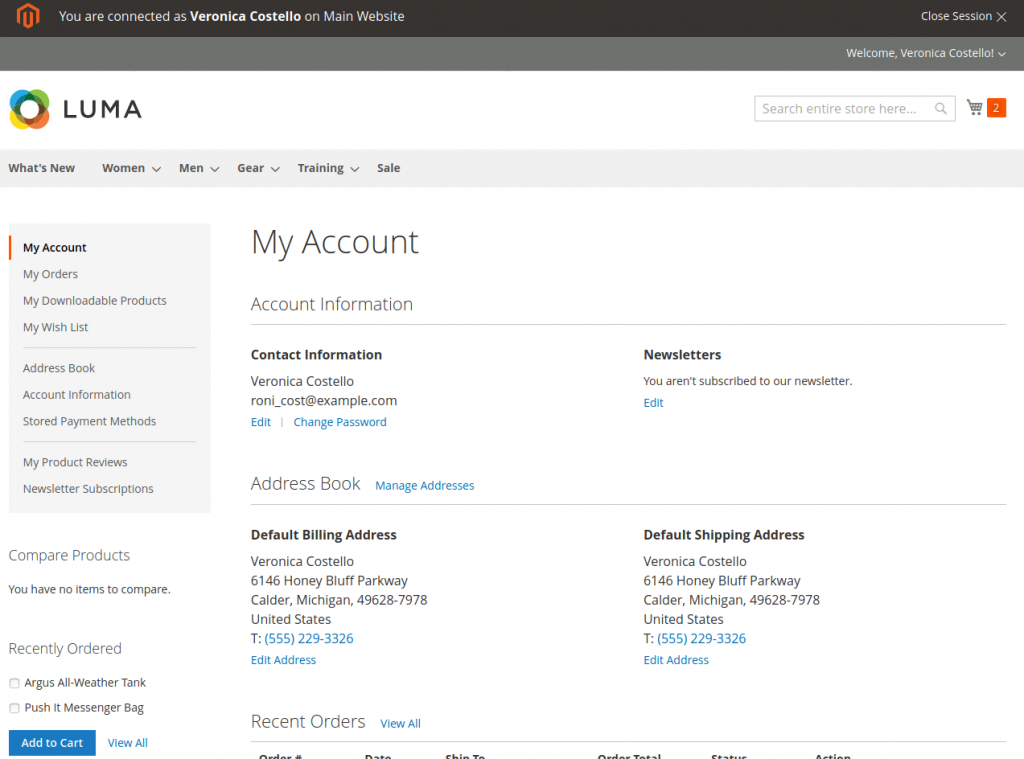The width and height of the screenshot is (1024, 759).
Task: Open the Sale menu item
Action: pyautogui.click(x=389, y=168)
